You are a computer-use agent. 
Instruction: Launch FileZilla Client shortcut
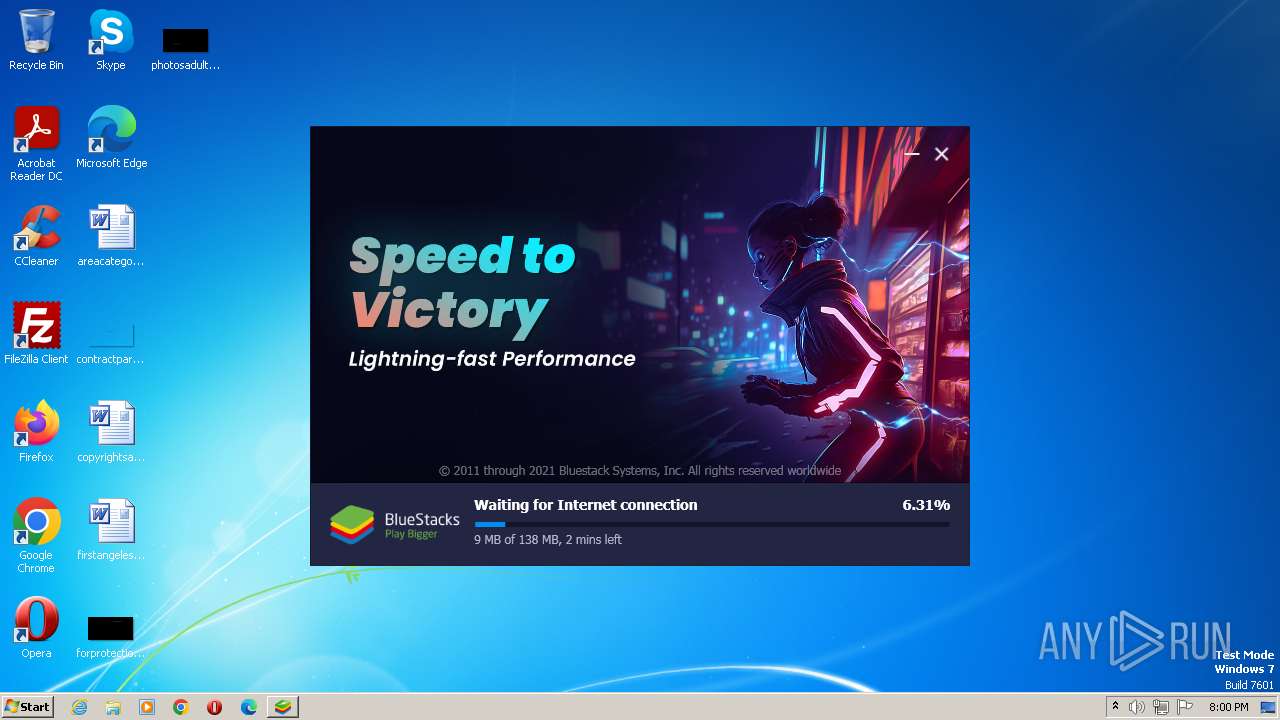36,333
